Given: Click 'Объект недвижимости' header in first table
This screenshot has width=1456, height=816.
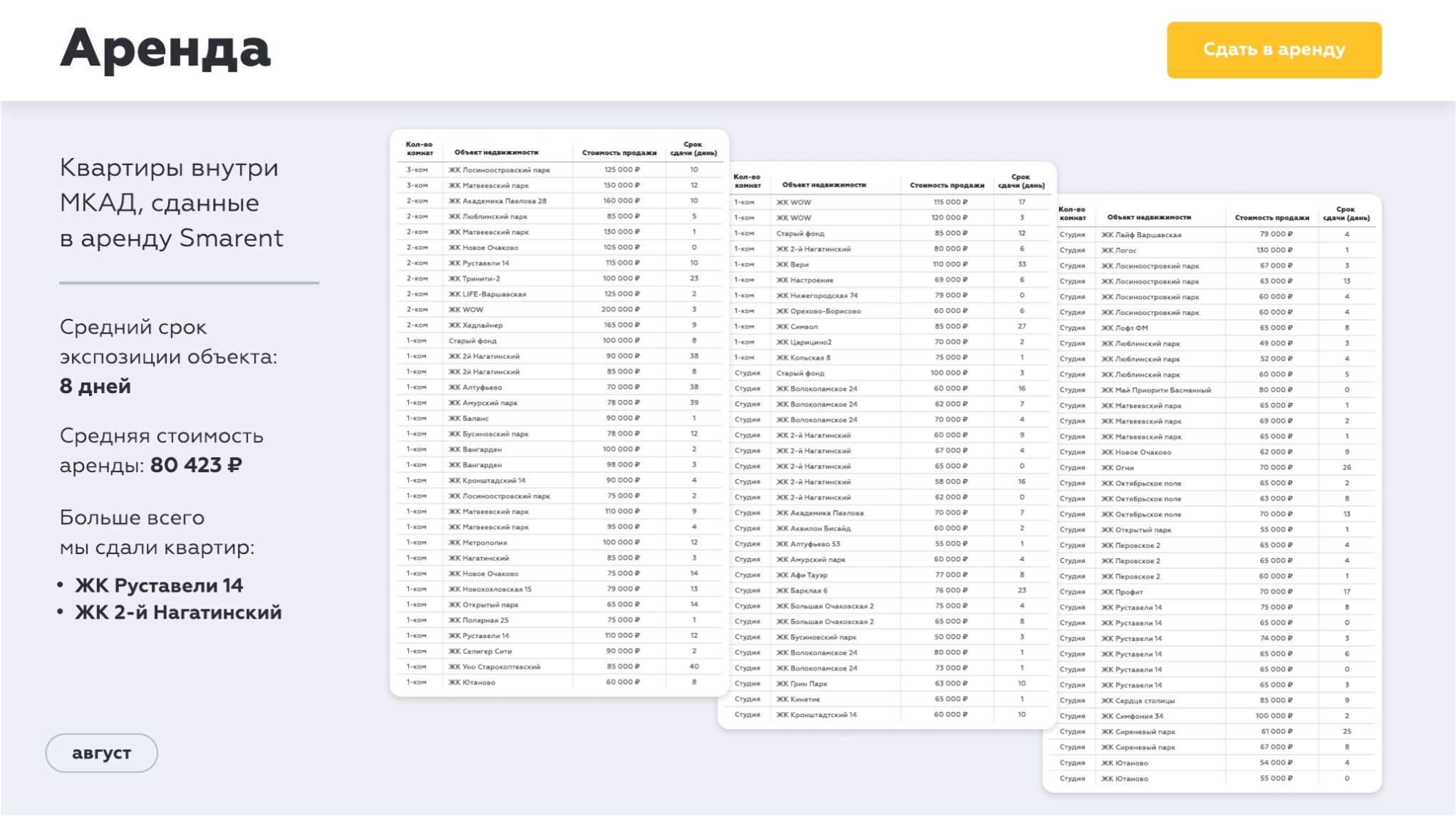Looking at the screenshot, I should 496,152.
